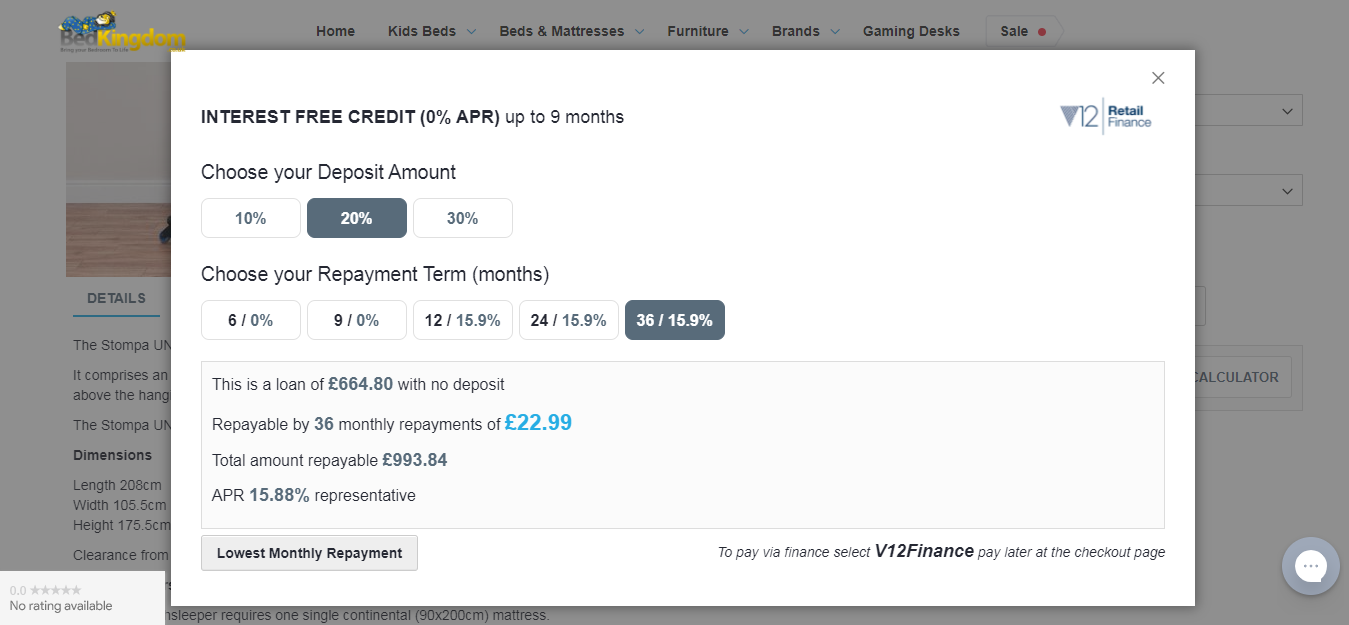Screen dimensions: 1349x625
Task: Click the red dot Sale tag
Action: pos(1023,31)
